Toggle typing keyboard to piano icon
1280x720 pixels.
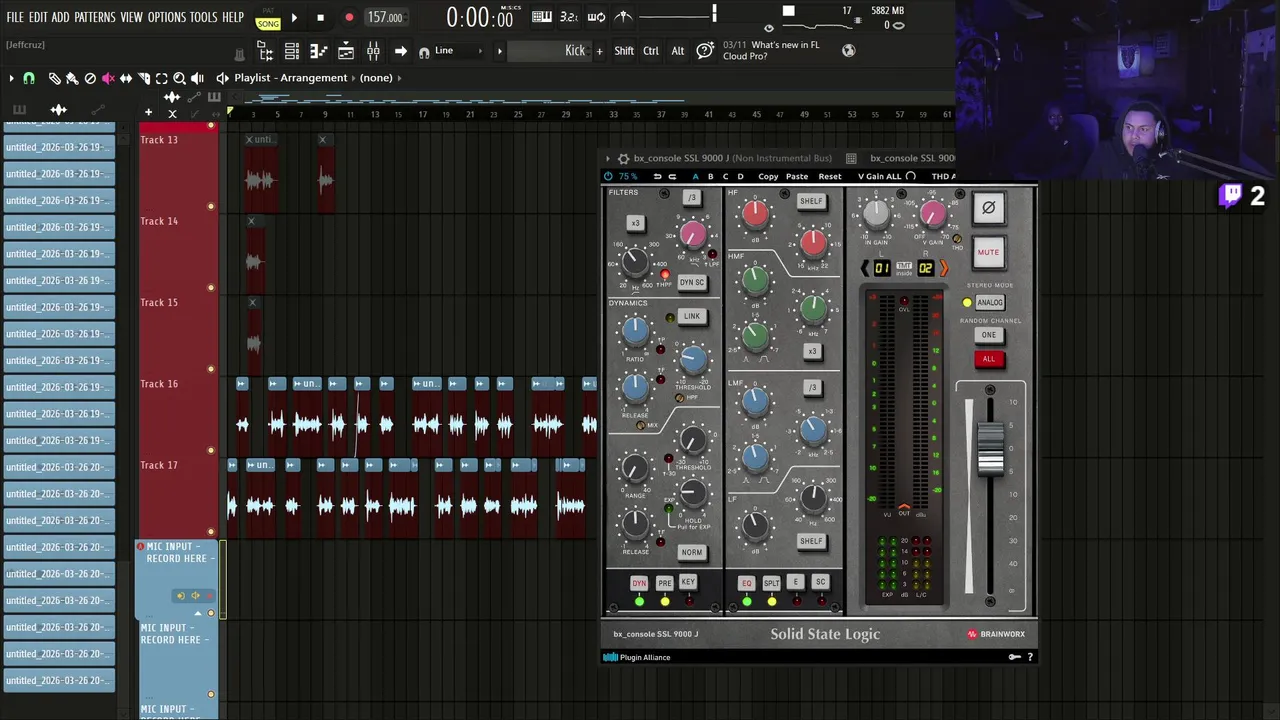[541, 17]
